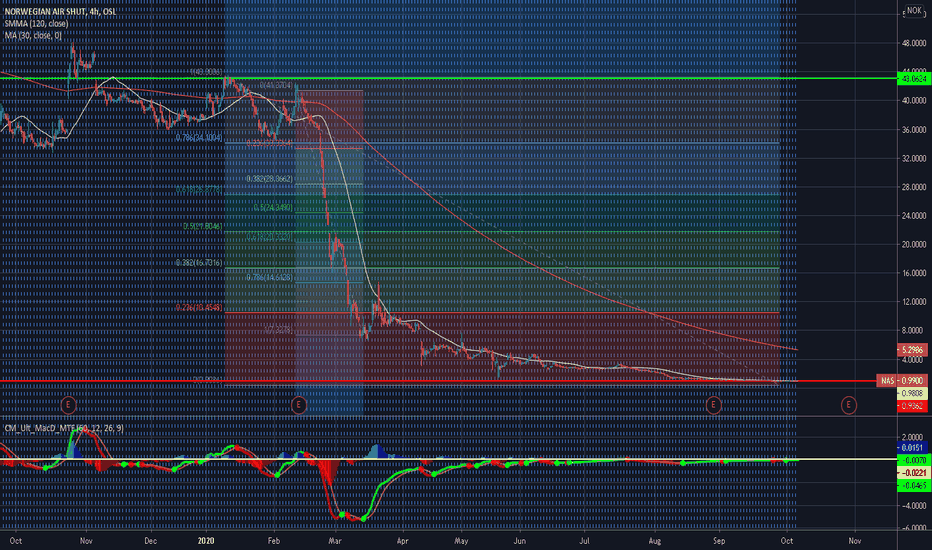
Task: Click the rightmost future earnings E marker
Action: click(x=848, y=405)
